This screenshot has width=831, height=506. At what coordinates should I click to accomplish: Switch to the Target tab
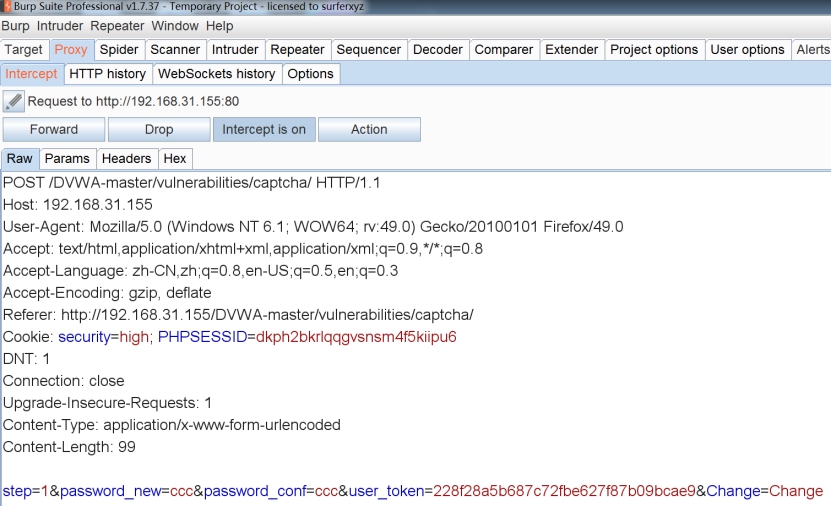click(24, 50)
